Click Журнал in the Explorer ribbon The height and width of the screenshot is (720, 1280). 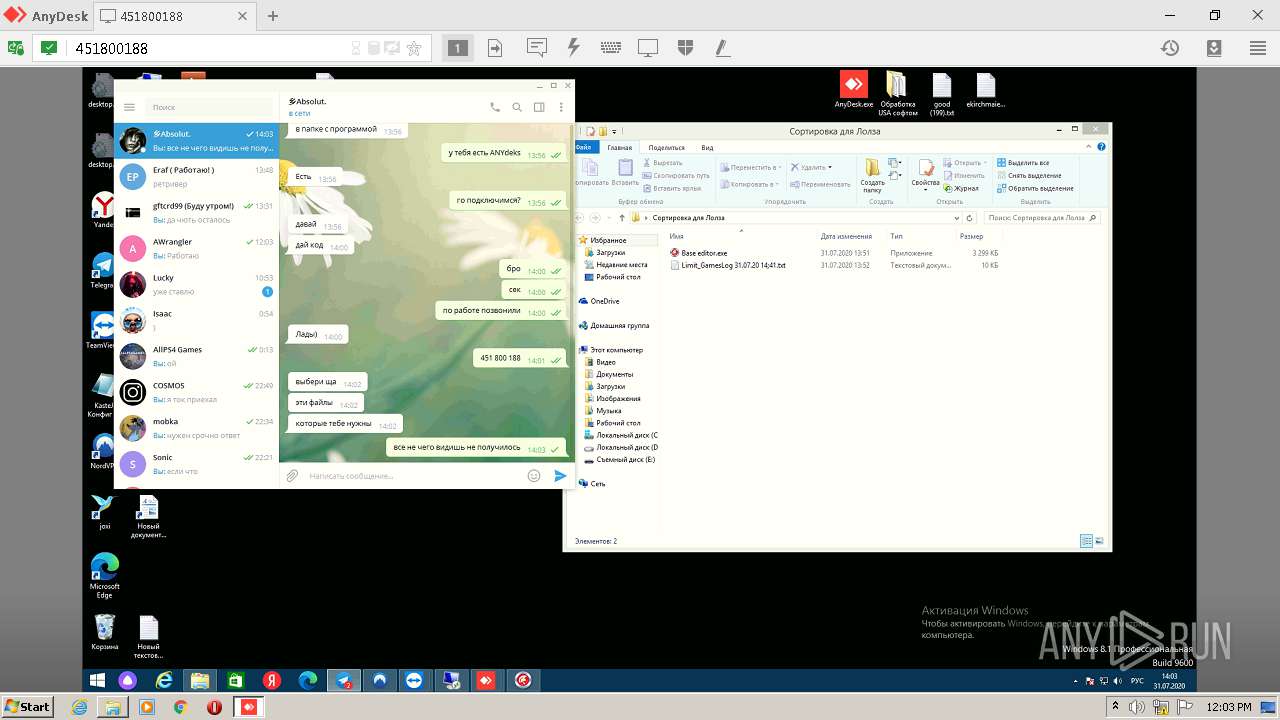[x=961, y=188]
